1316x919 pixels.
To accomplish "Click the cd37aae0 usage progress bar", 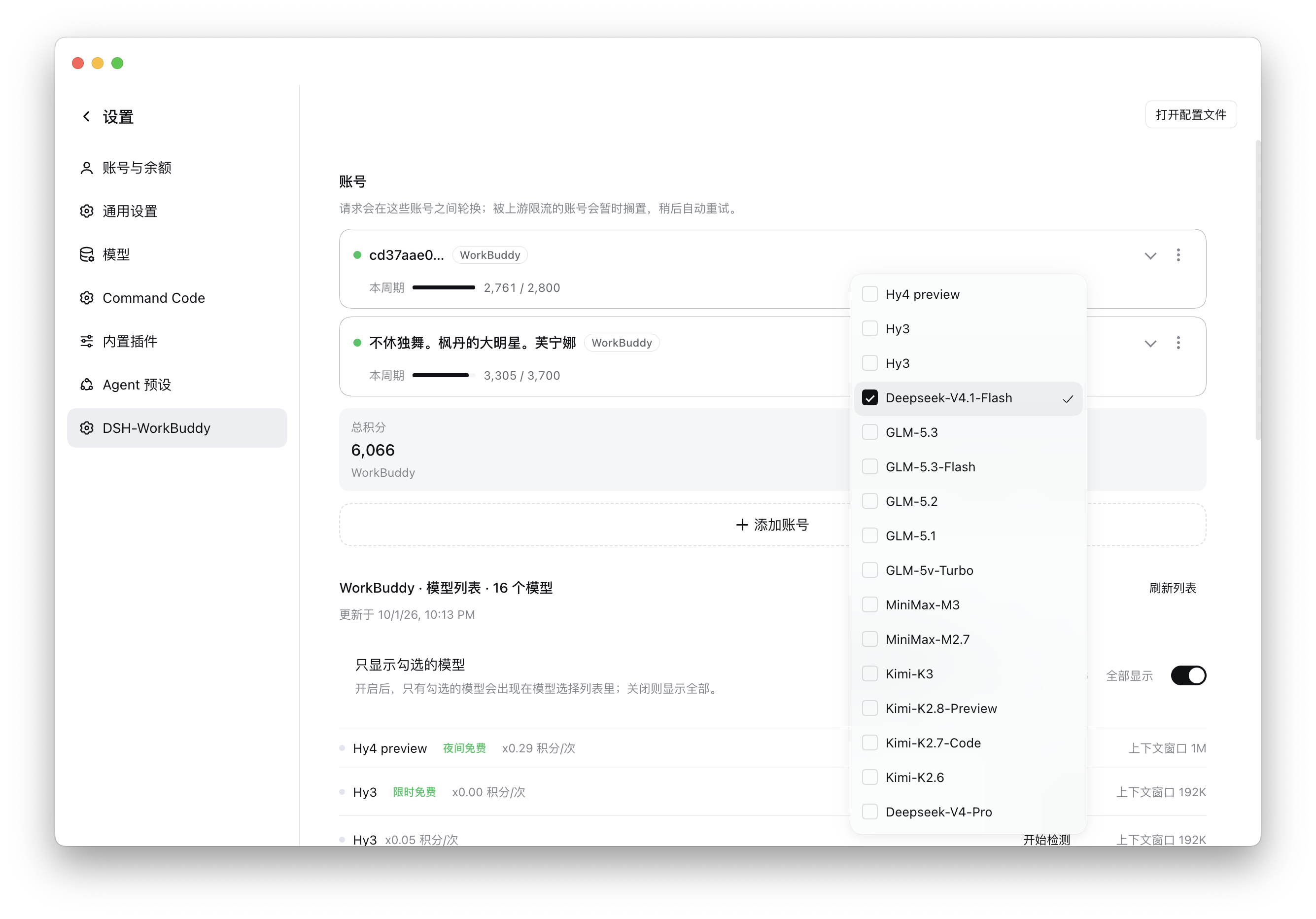I will (x=444, y=288).
